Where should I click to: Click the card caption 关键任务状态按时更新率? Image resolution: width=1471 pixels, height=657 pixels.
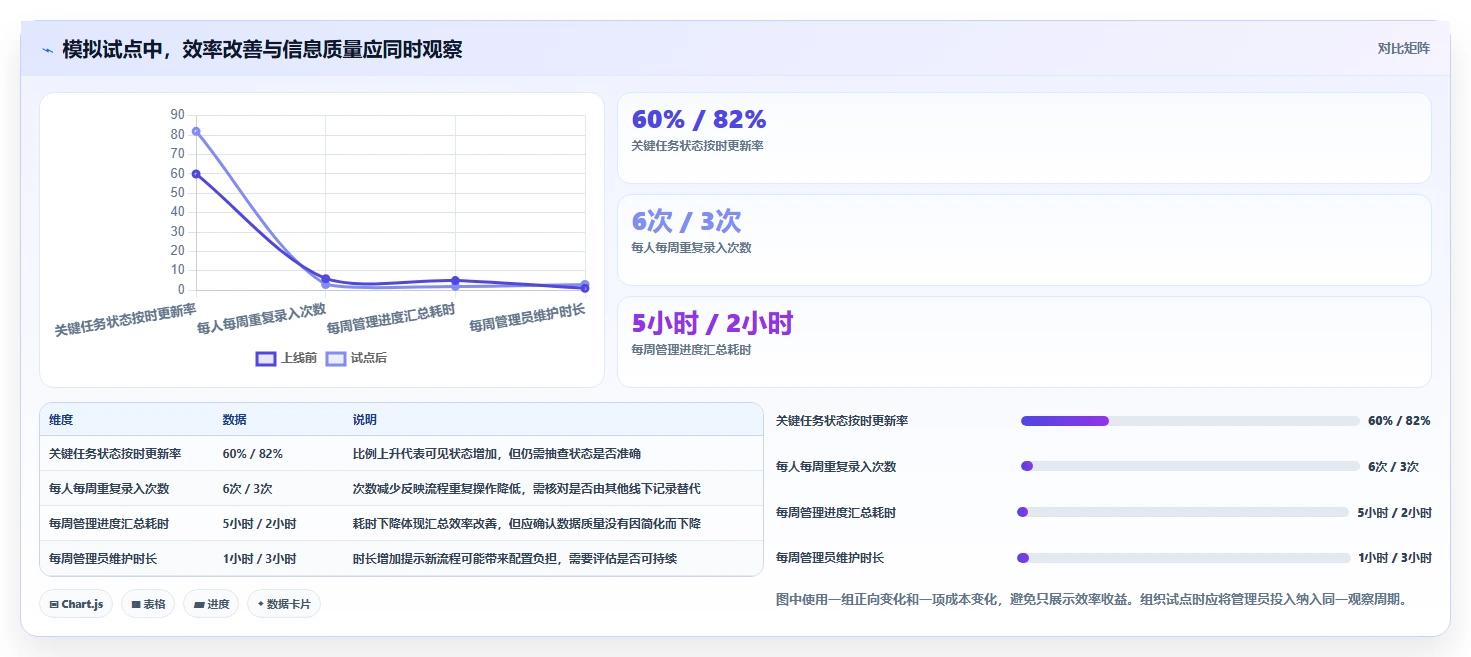click(698, 146)
